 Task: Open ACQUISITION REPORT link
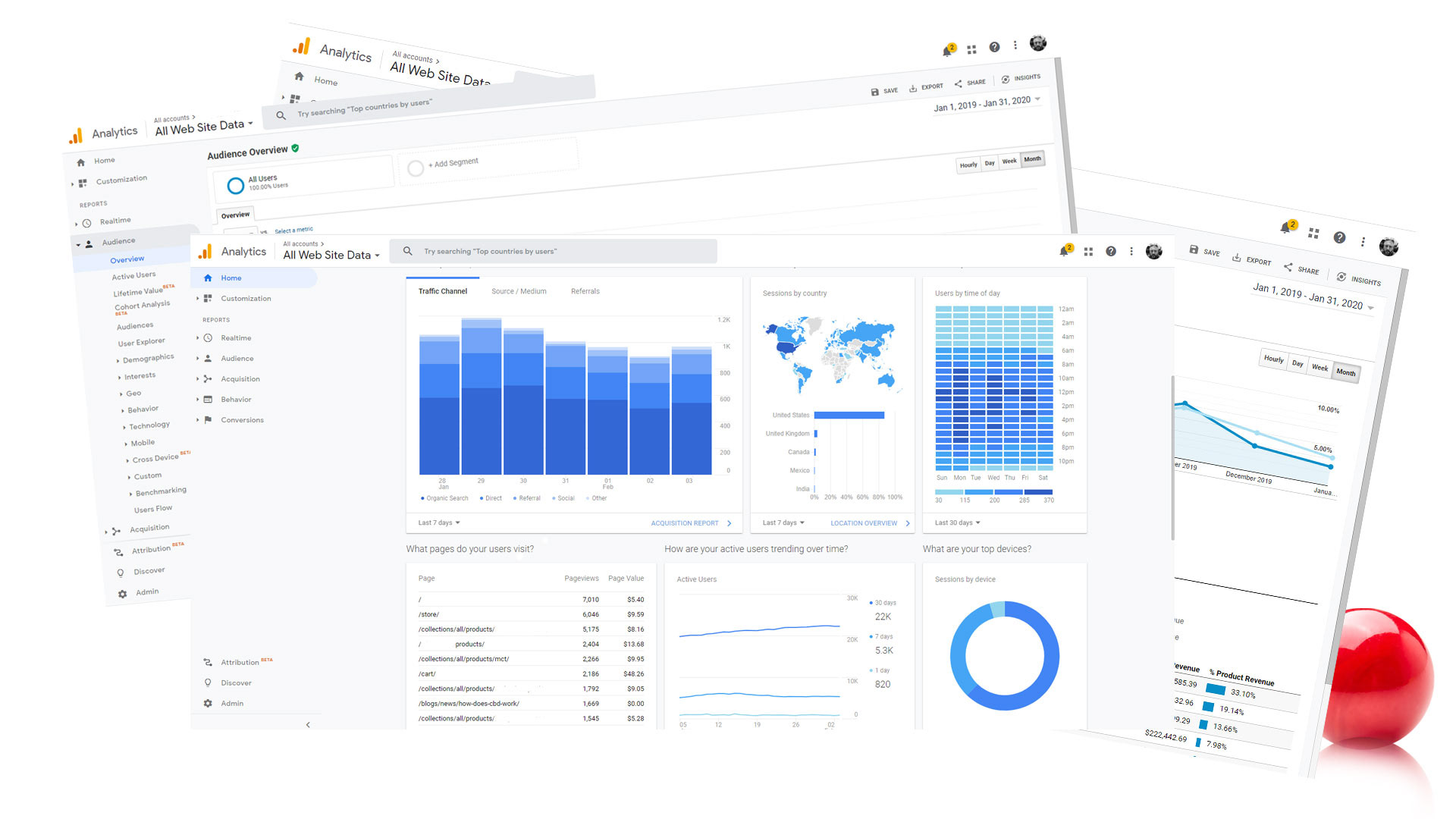691,523
